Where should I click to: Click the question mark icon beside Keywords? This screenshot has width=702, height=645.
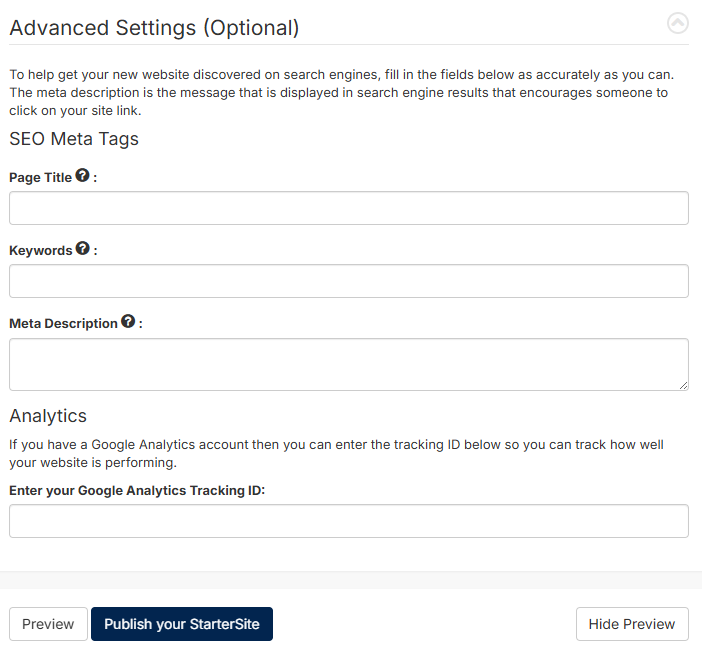tap(82, 248)
